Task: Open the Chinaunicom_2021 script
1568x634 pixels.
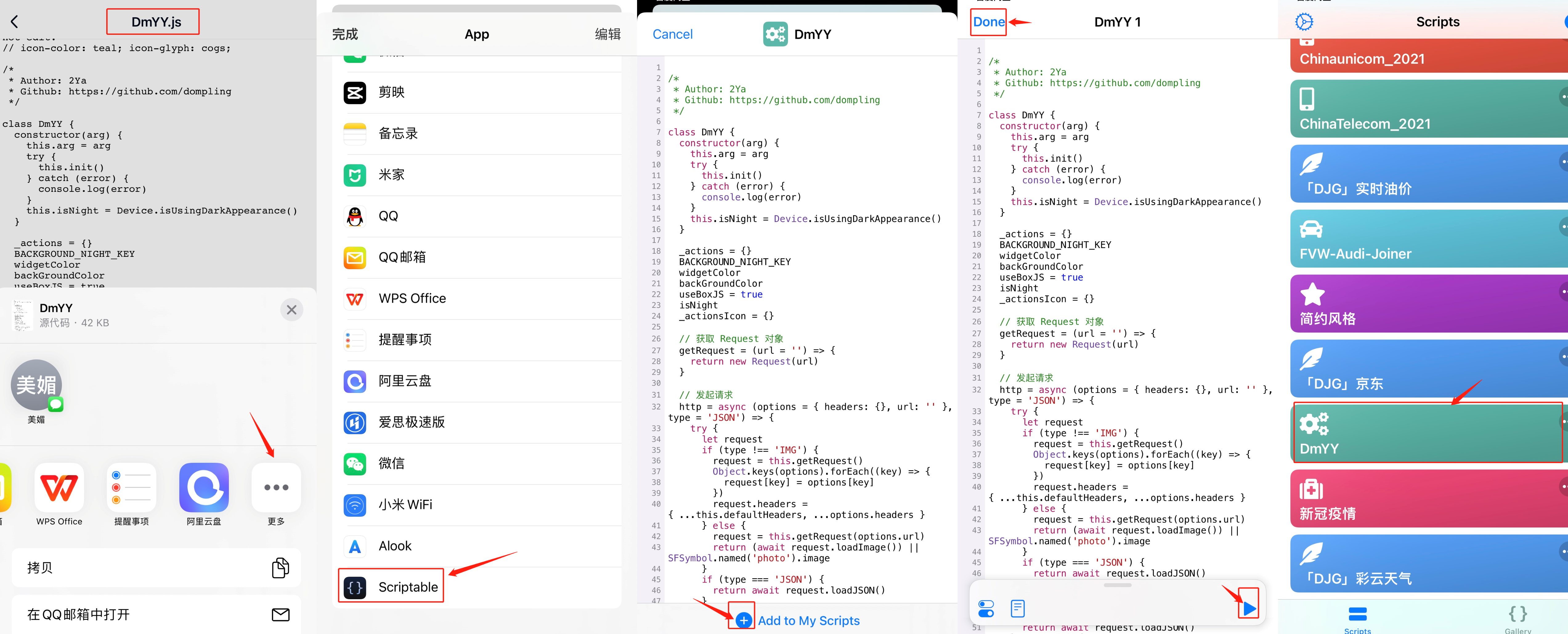Action: tap(1429, 55)
